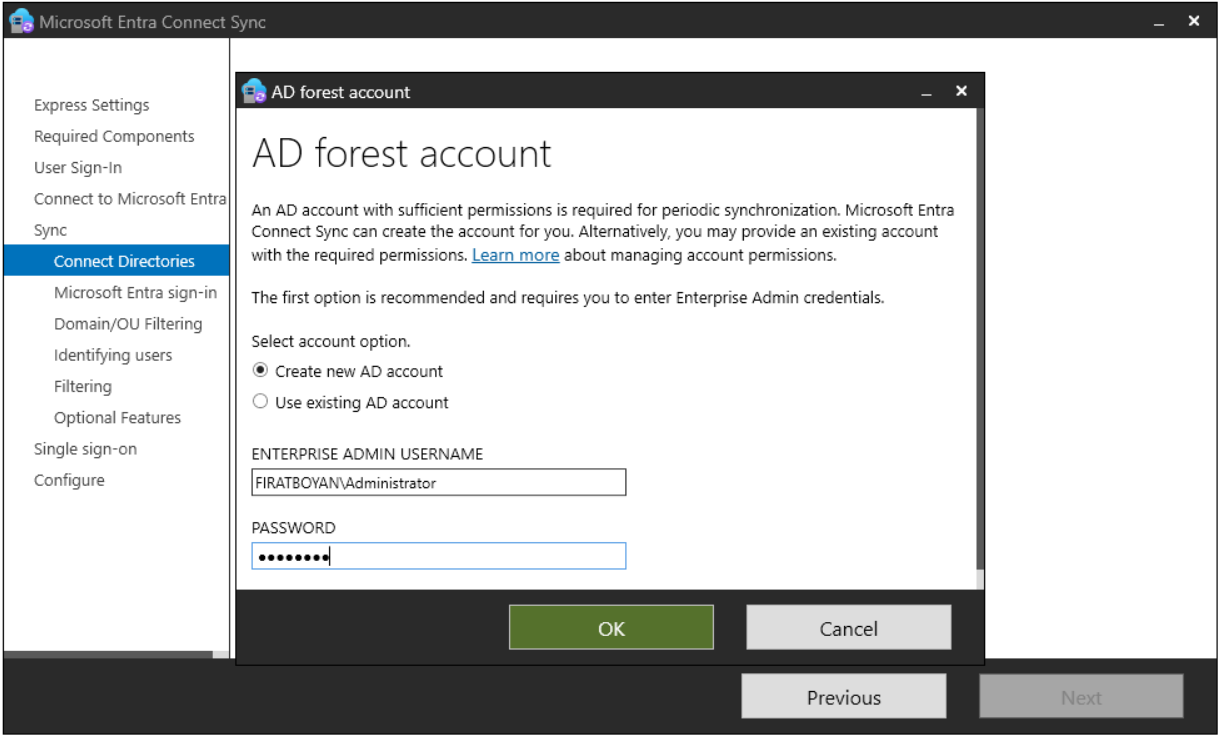
Task: Focus the Enterprise Admin Username field
Action: click(438, 482)
